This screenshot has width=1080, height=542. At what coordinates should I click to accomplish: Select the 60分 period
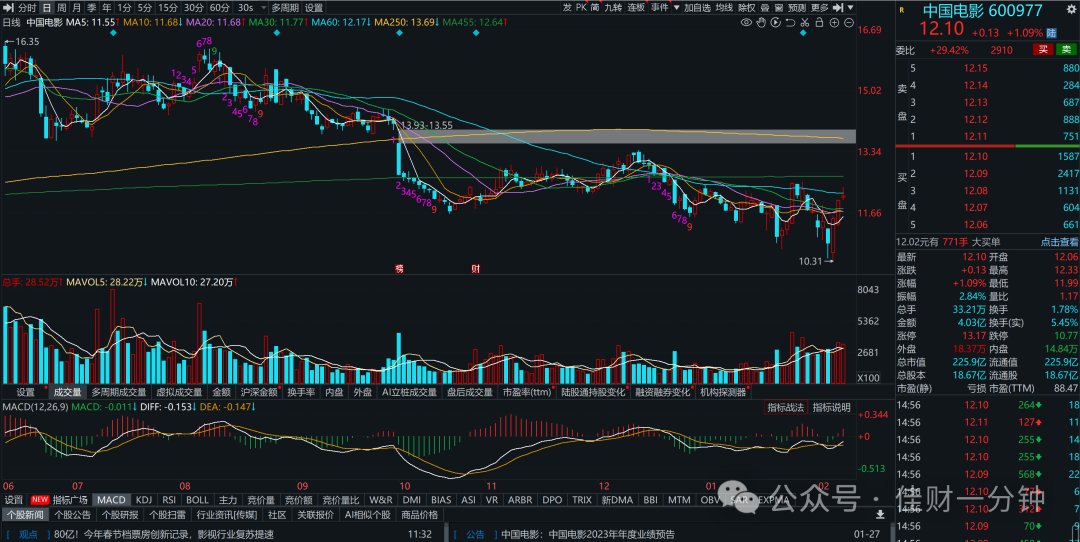pyautogui.click(x=219, y=8)
